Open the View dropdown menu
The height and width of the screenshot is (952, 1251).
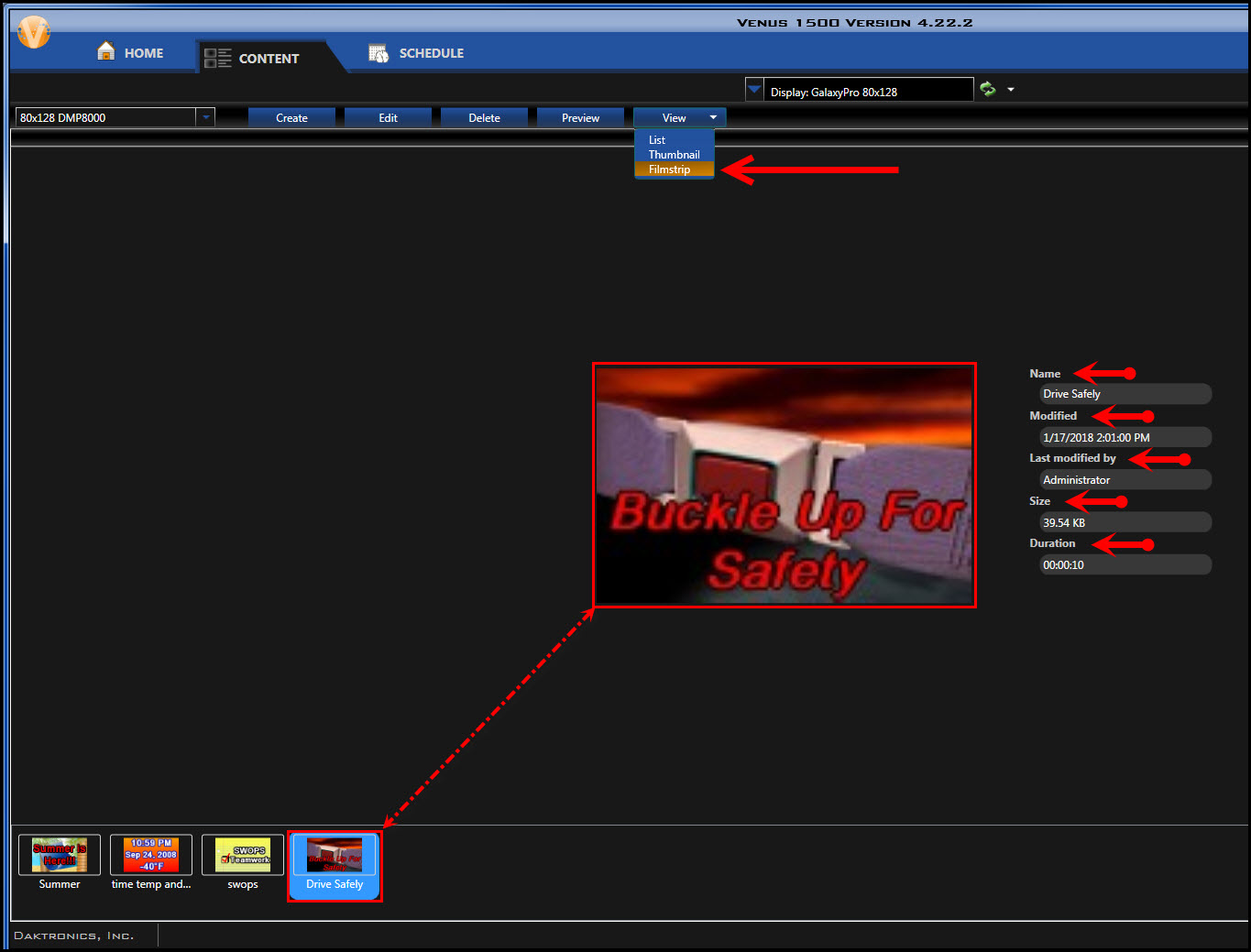(678, 117)
